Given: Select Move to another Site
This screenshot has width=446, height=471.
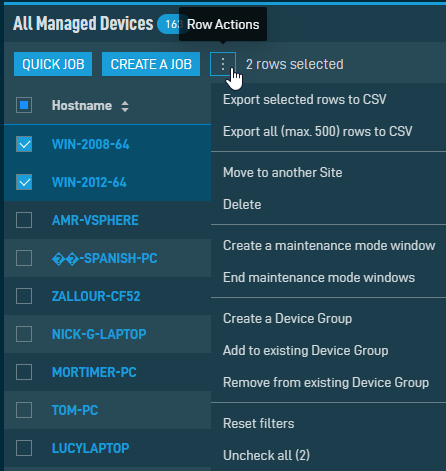Looking at the screenshot, I should 283,172.
